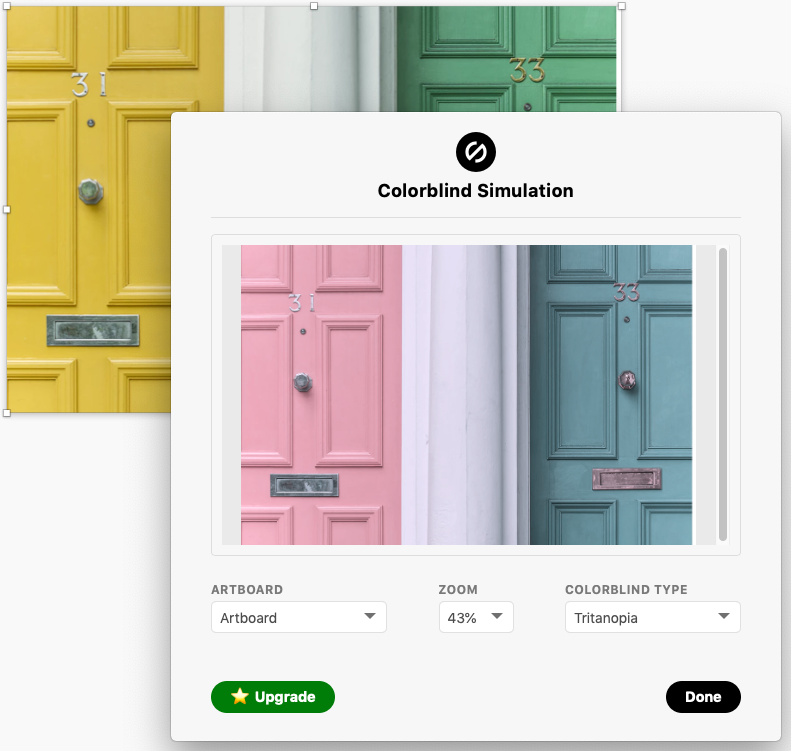Click the top-center selection handle on canvas image
This screenshot has width=791, height=751.
(x=314, y=6)
